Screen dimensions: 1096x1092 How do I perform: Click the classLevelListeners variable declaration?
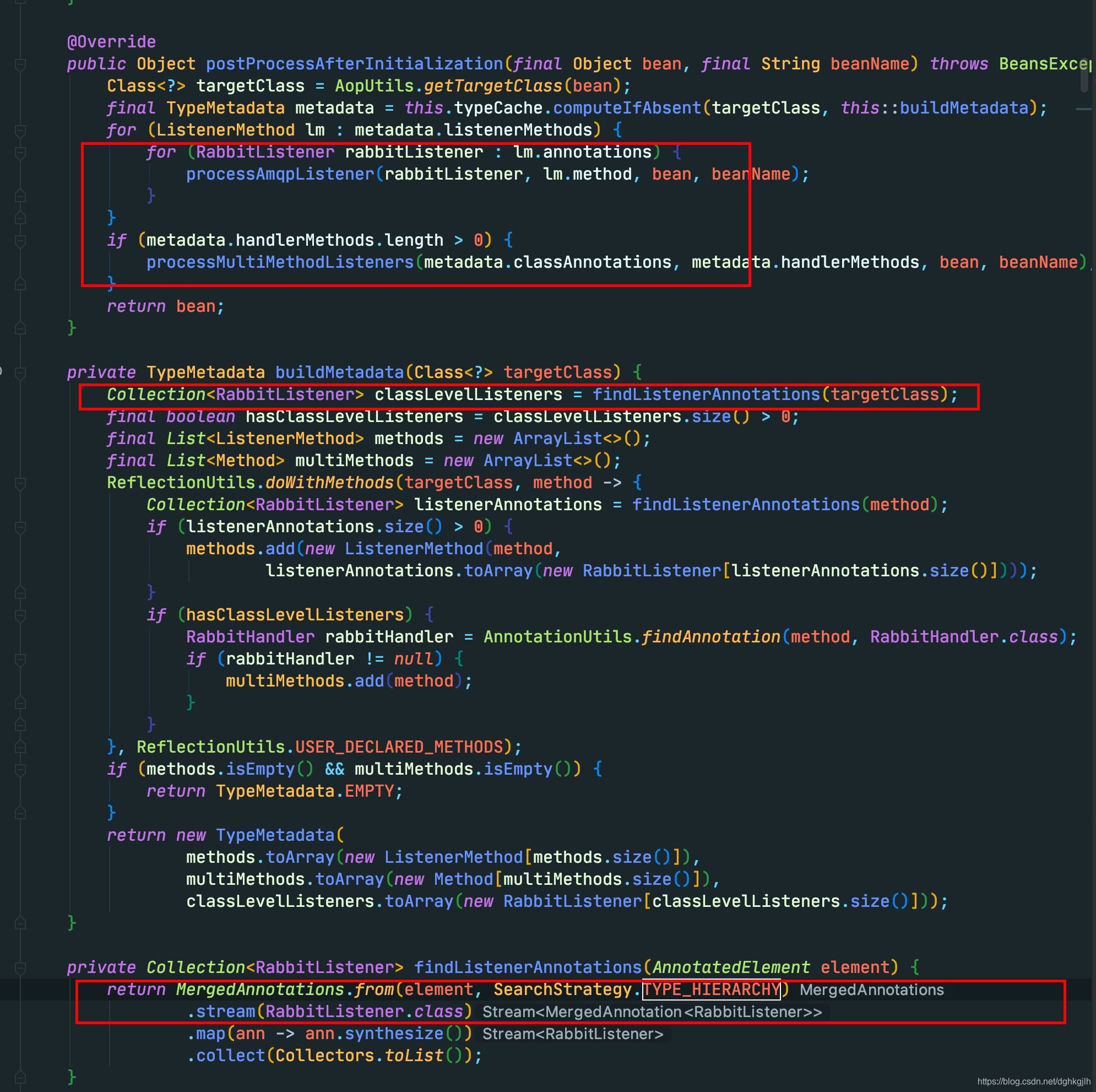click(x=468, y=394)
